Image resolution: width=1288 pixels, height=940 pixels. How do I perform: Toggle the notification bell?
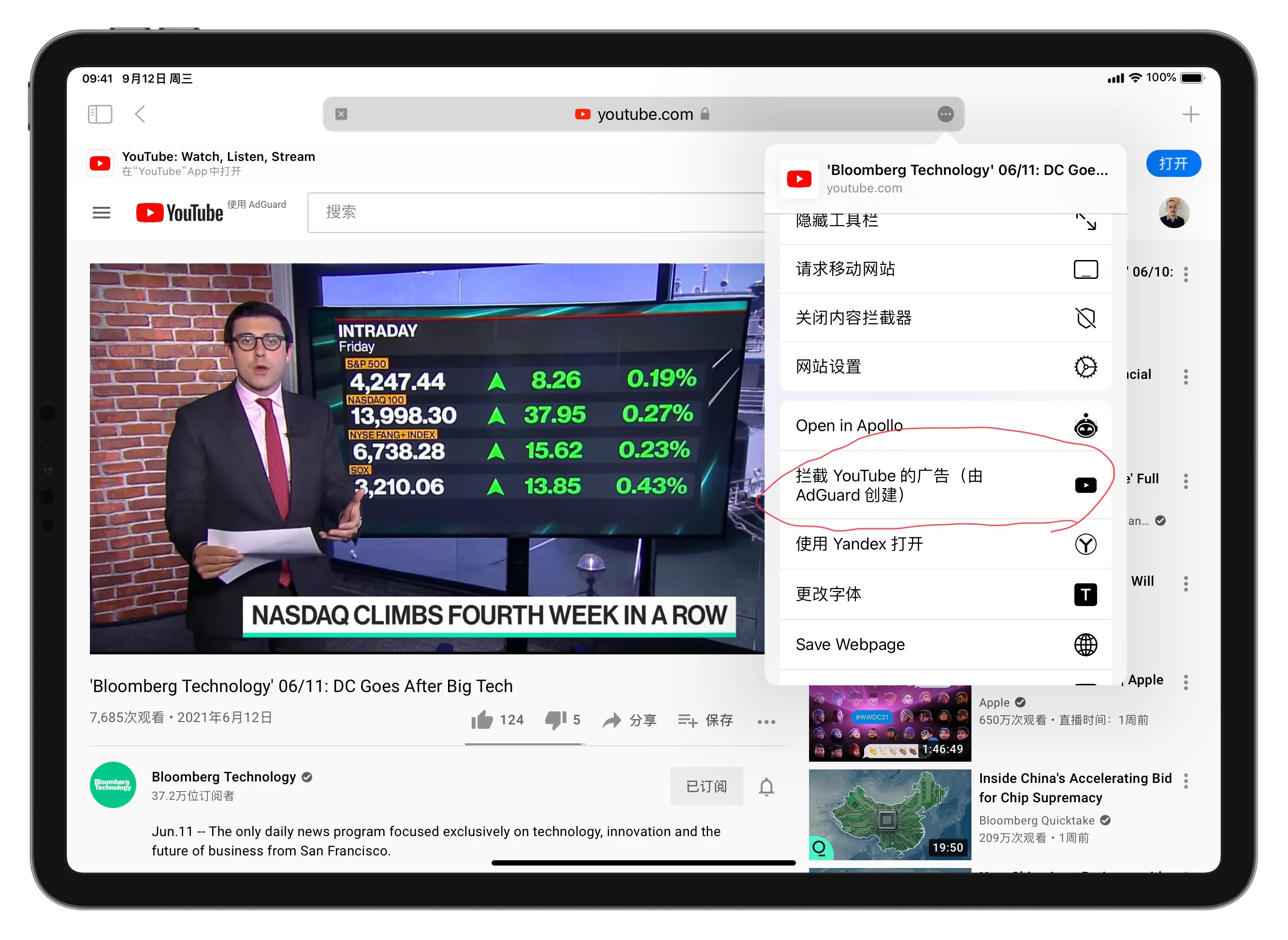point(767,786)
